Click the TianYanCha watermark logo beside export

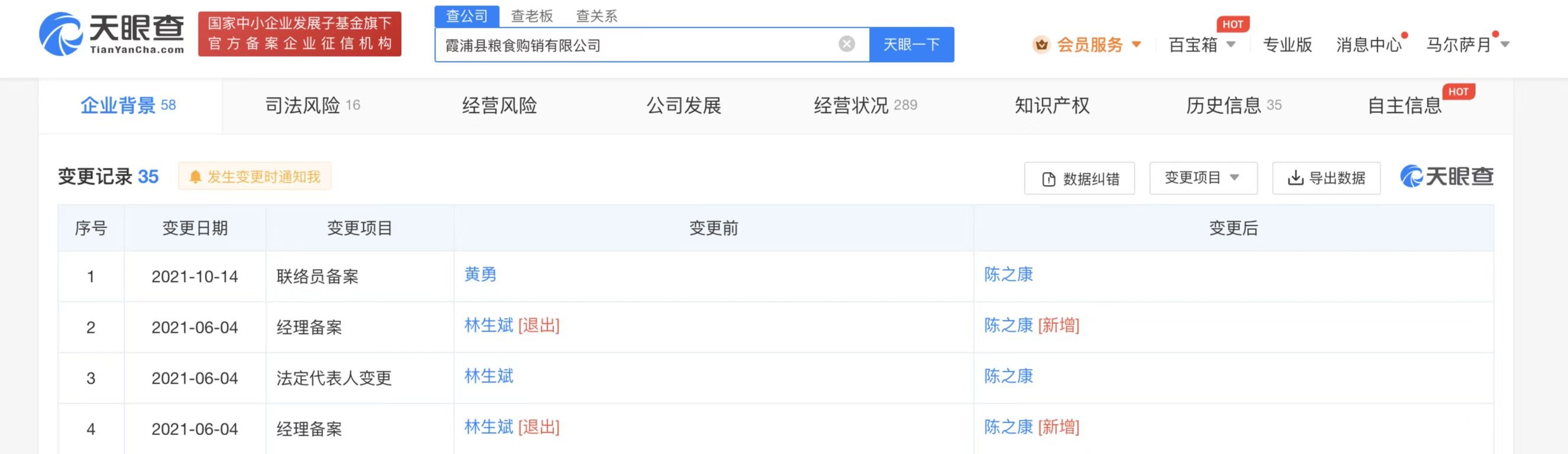(1446, 177)
